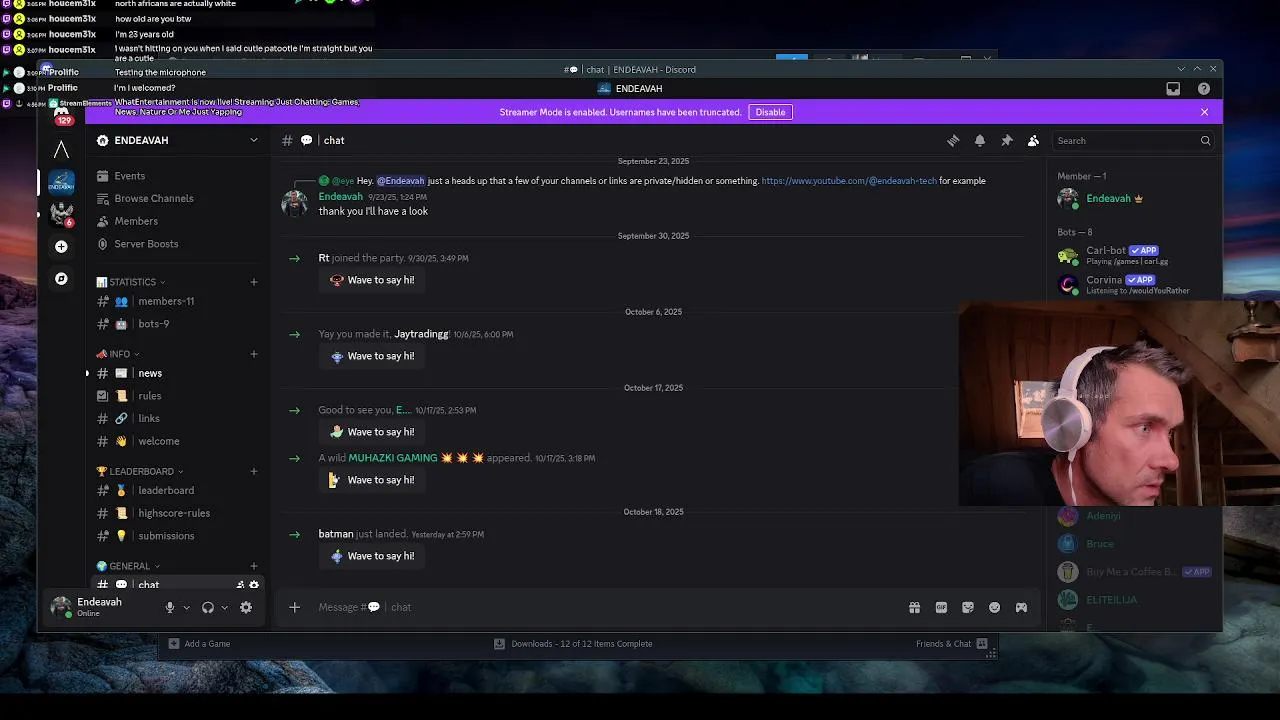The width and height of the screenshot is (1280, 720).
Task: Collapse the STATISTICS category
Action: 131,282
